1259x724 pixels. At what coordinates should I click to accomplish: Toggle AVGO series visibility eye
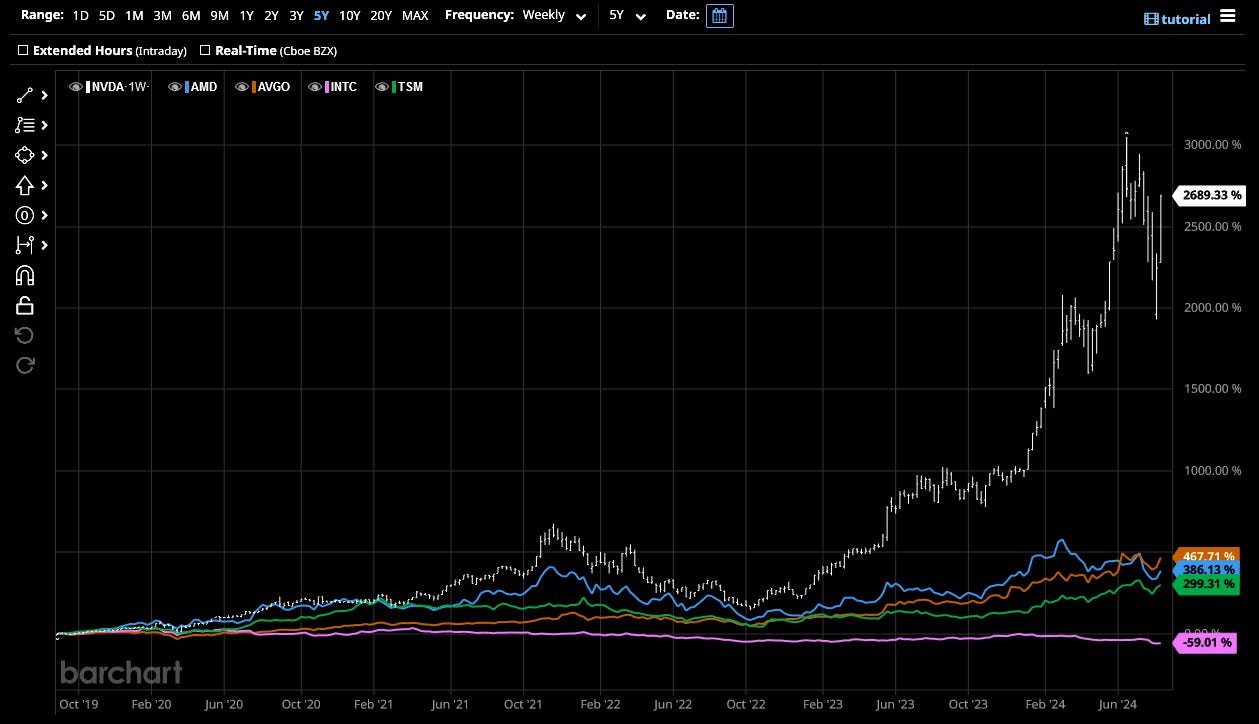point(241,87)
